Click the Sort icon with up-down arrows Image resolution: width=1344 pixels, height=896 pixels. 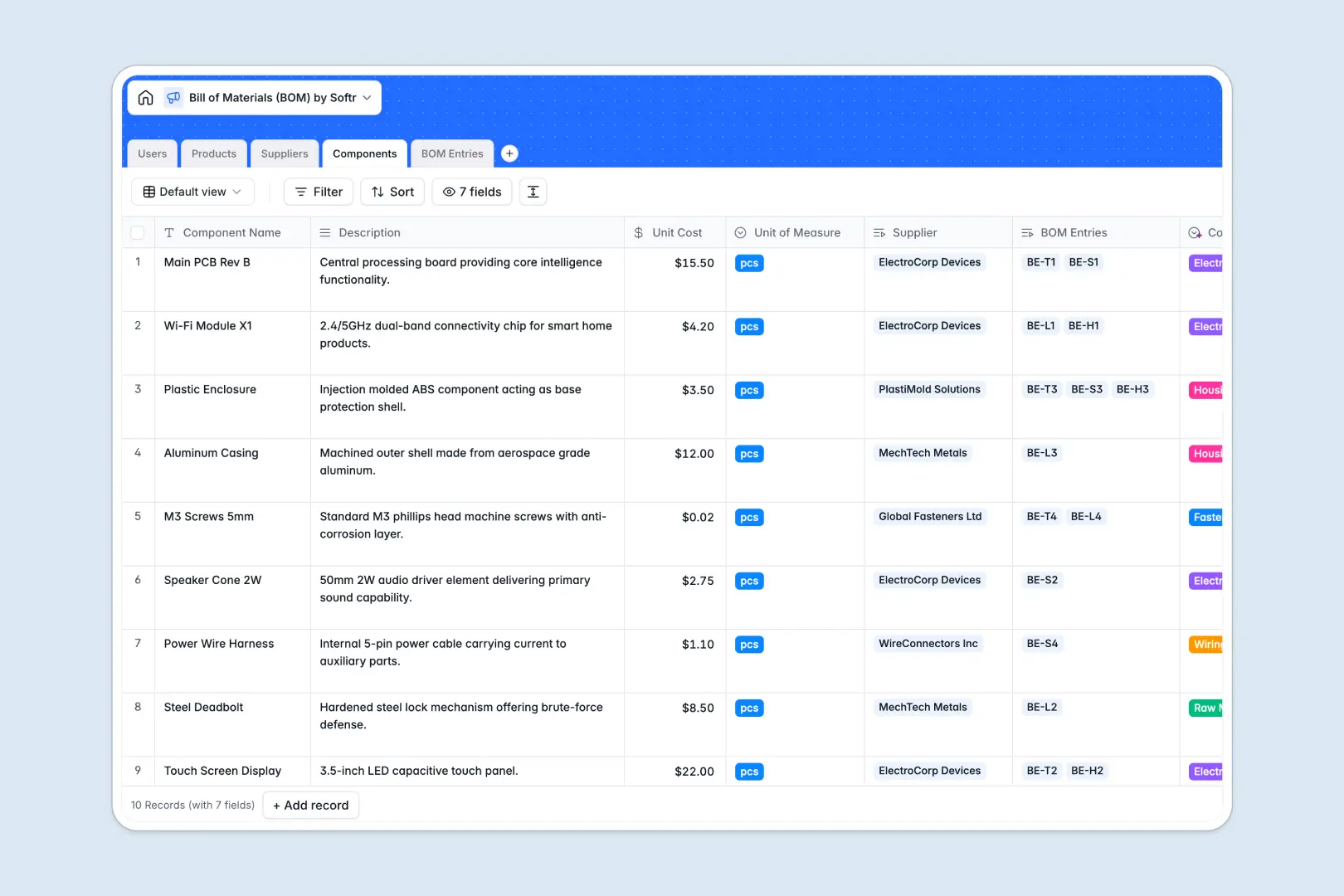coord(377,192)
